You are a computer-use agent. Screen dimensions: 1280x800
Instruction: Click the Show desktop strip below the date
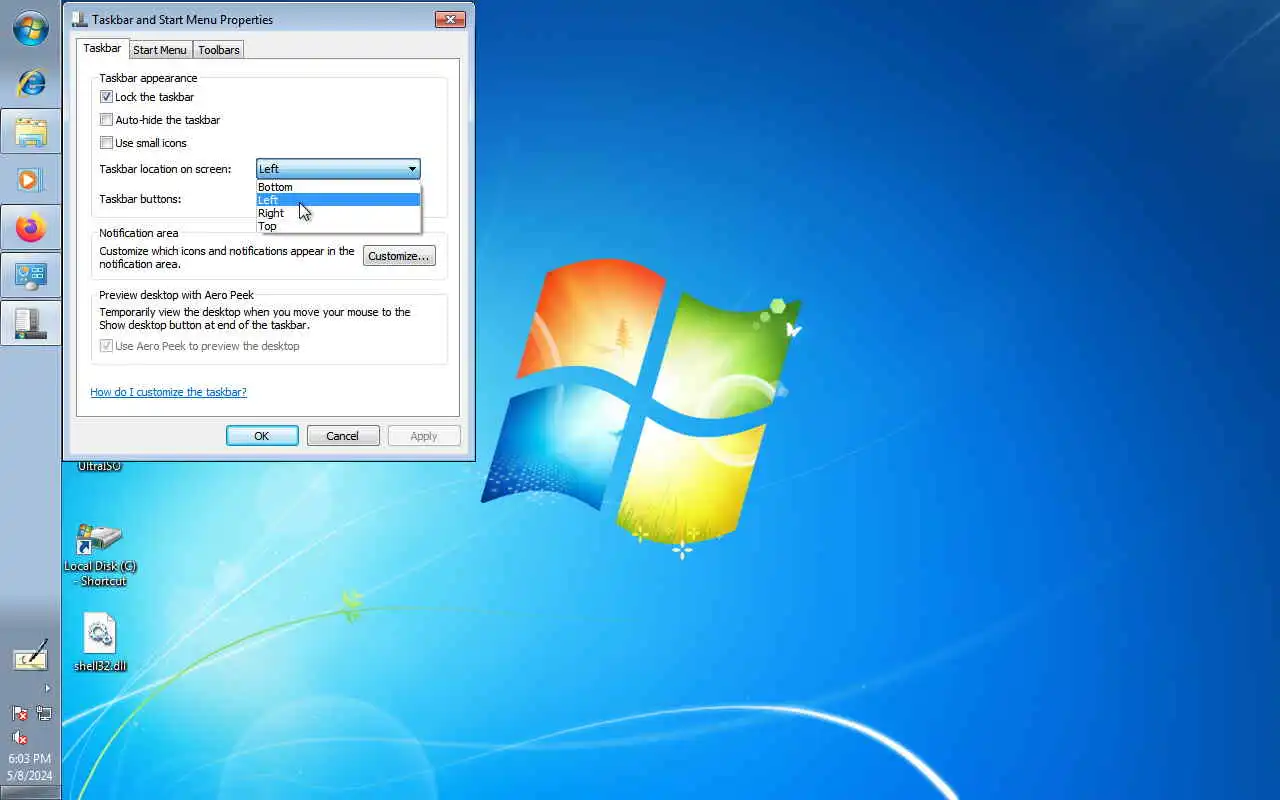(30, 793)
